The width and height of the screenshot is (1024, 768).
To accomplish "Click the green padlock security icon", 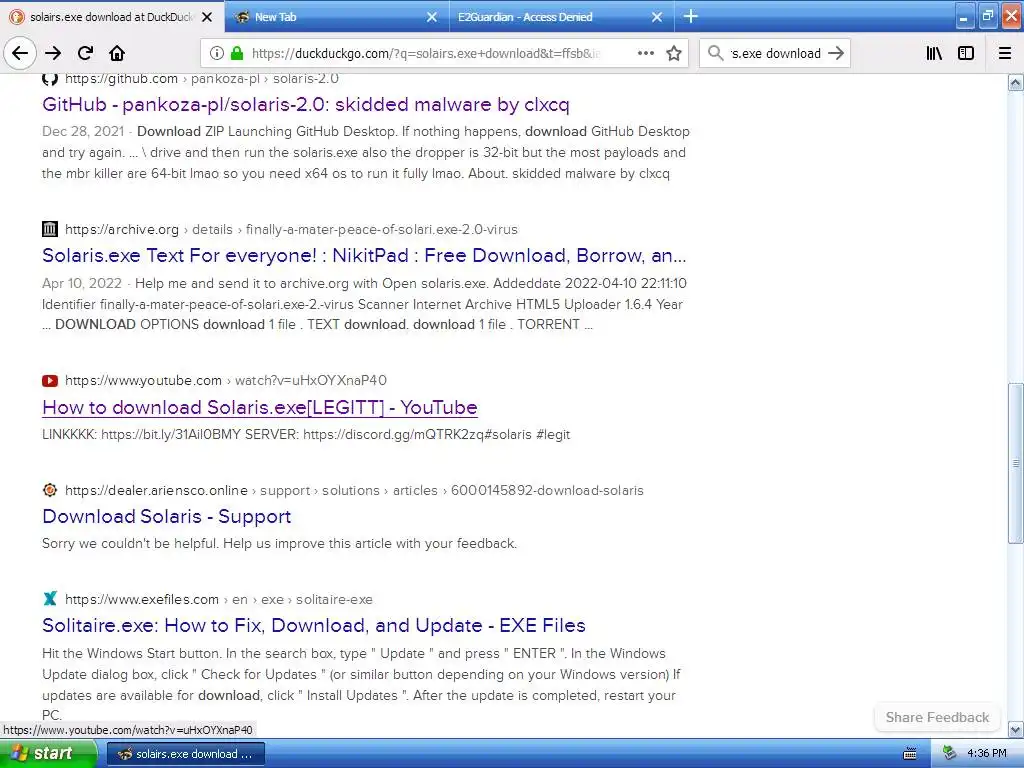I will 237,53.
